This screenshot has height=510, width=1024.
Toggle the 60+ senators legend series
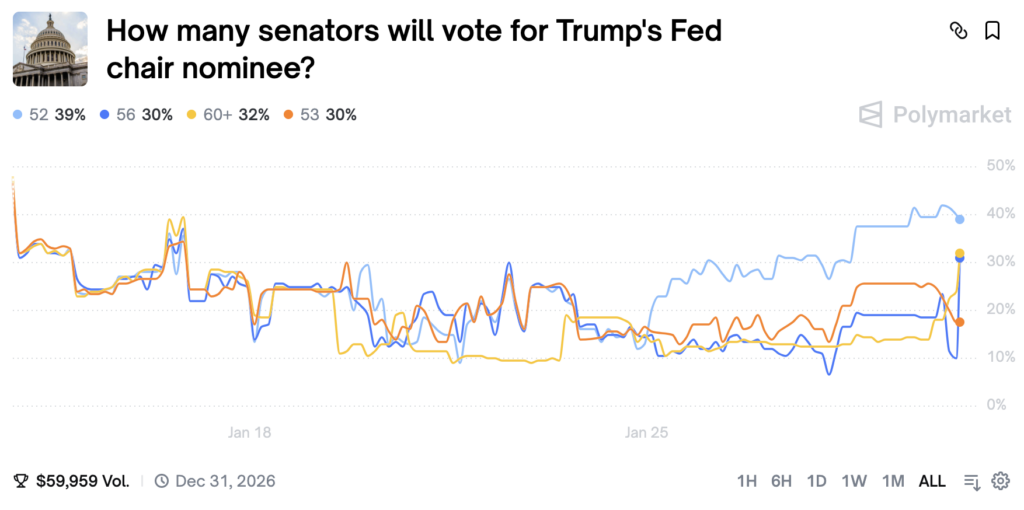[228, 115]
